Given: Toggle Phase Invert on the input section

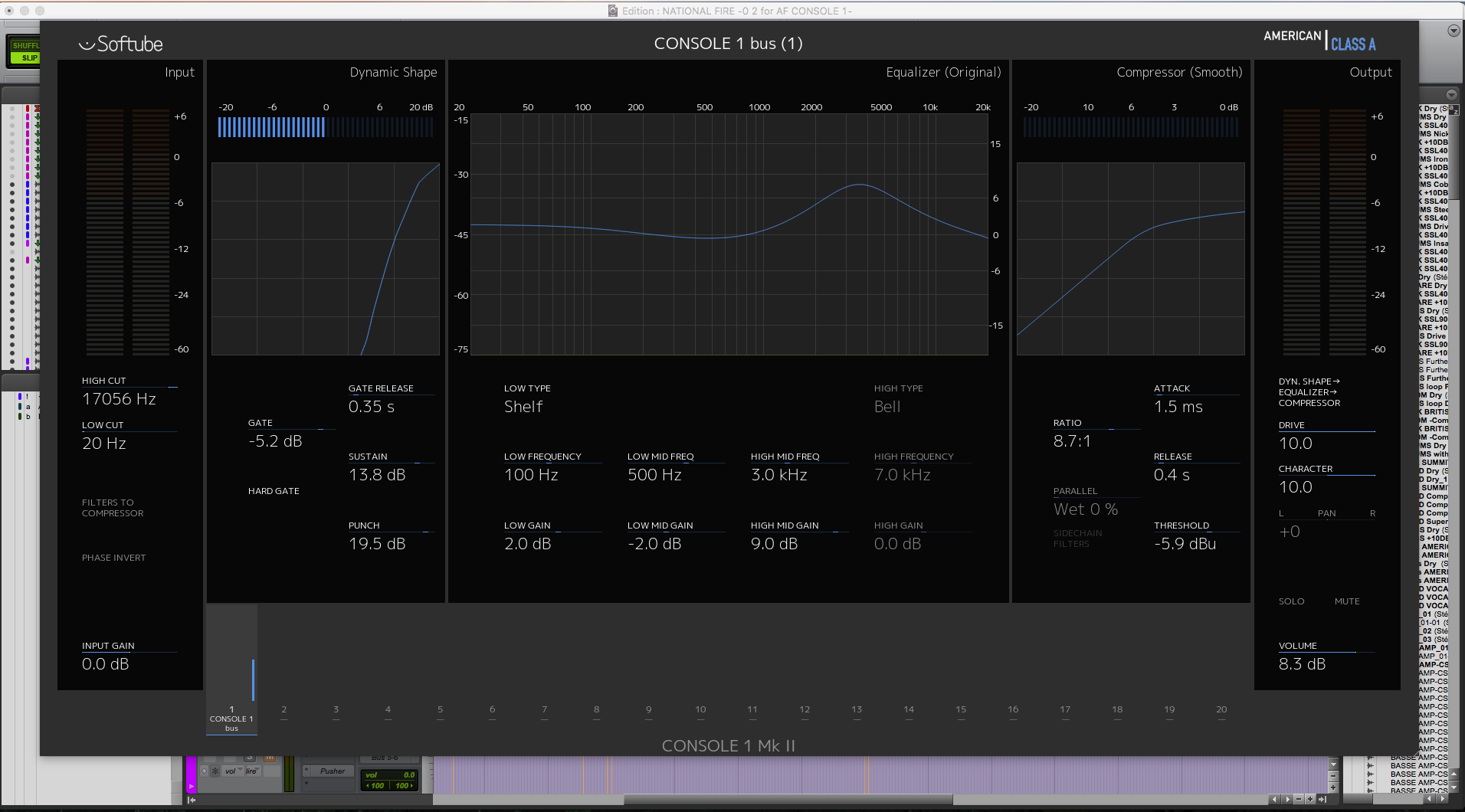Looking at the screenshot, I should pyautogui.click(x=113, y=558).
